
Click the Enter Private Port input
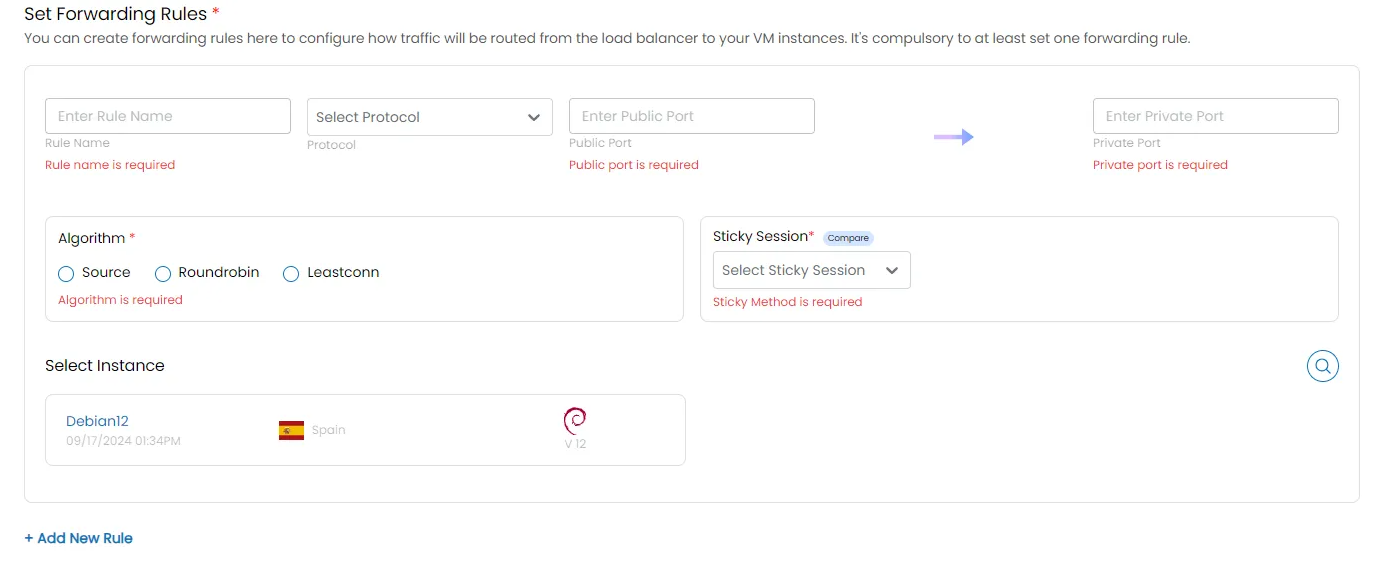tap(1215, 116)
